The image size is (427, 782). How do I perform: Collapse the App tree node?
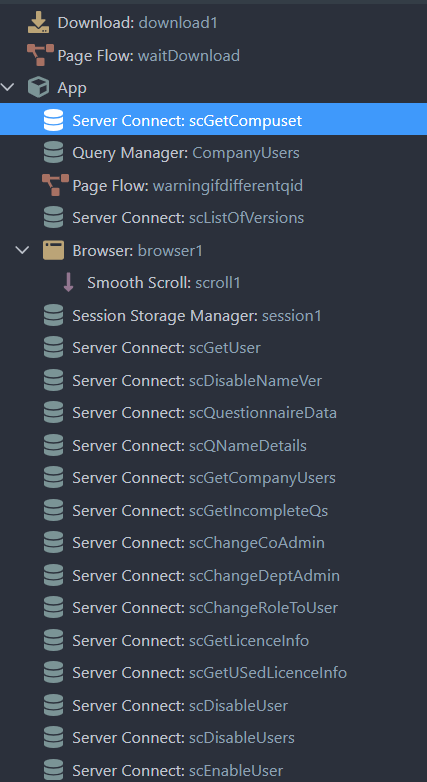(x=7, y=87)
